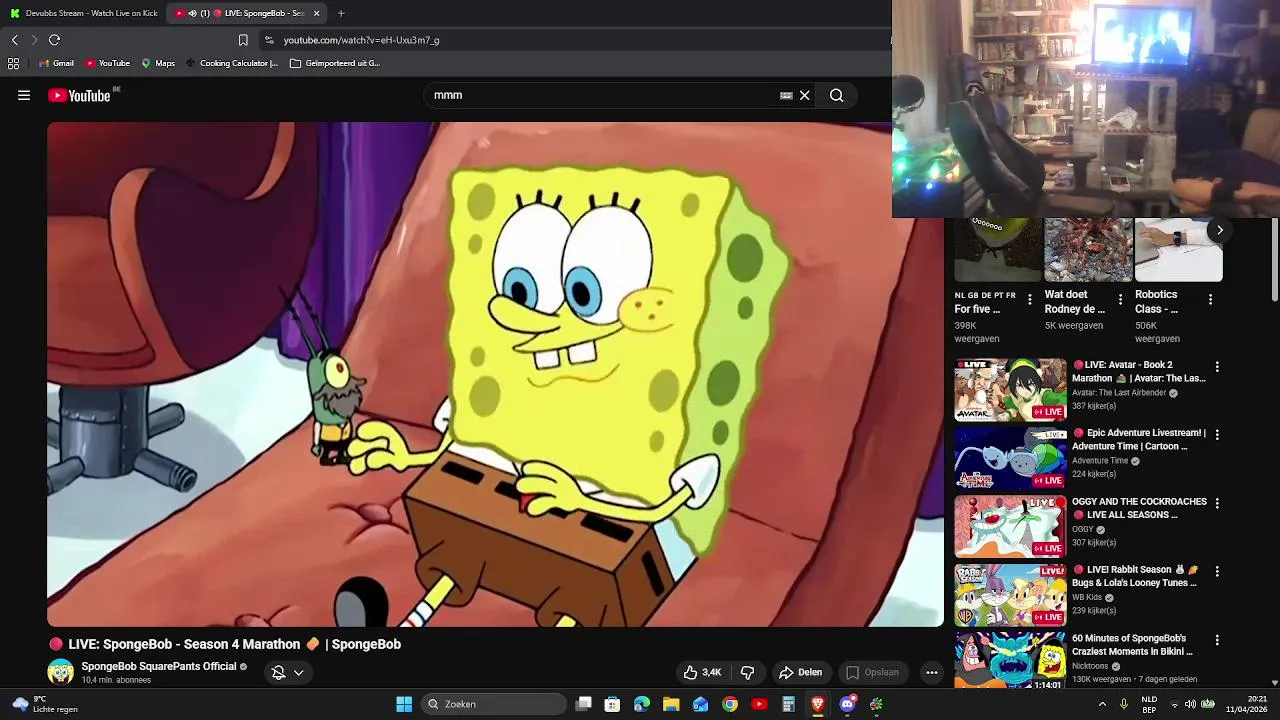This screenshot has width=1280, height=720.
Task: Click the Windows taskbar Zoeken search box
Action: 493,704
